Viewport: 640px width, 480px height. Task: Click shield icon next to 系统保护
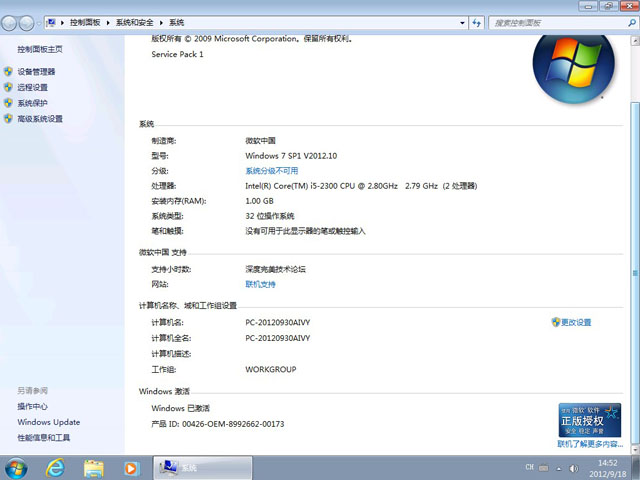tap(8, 102)
